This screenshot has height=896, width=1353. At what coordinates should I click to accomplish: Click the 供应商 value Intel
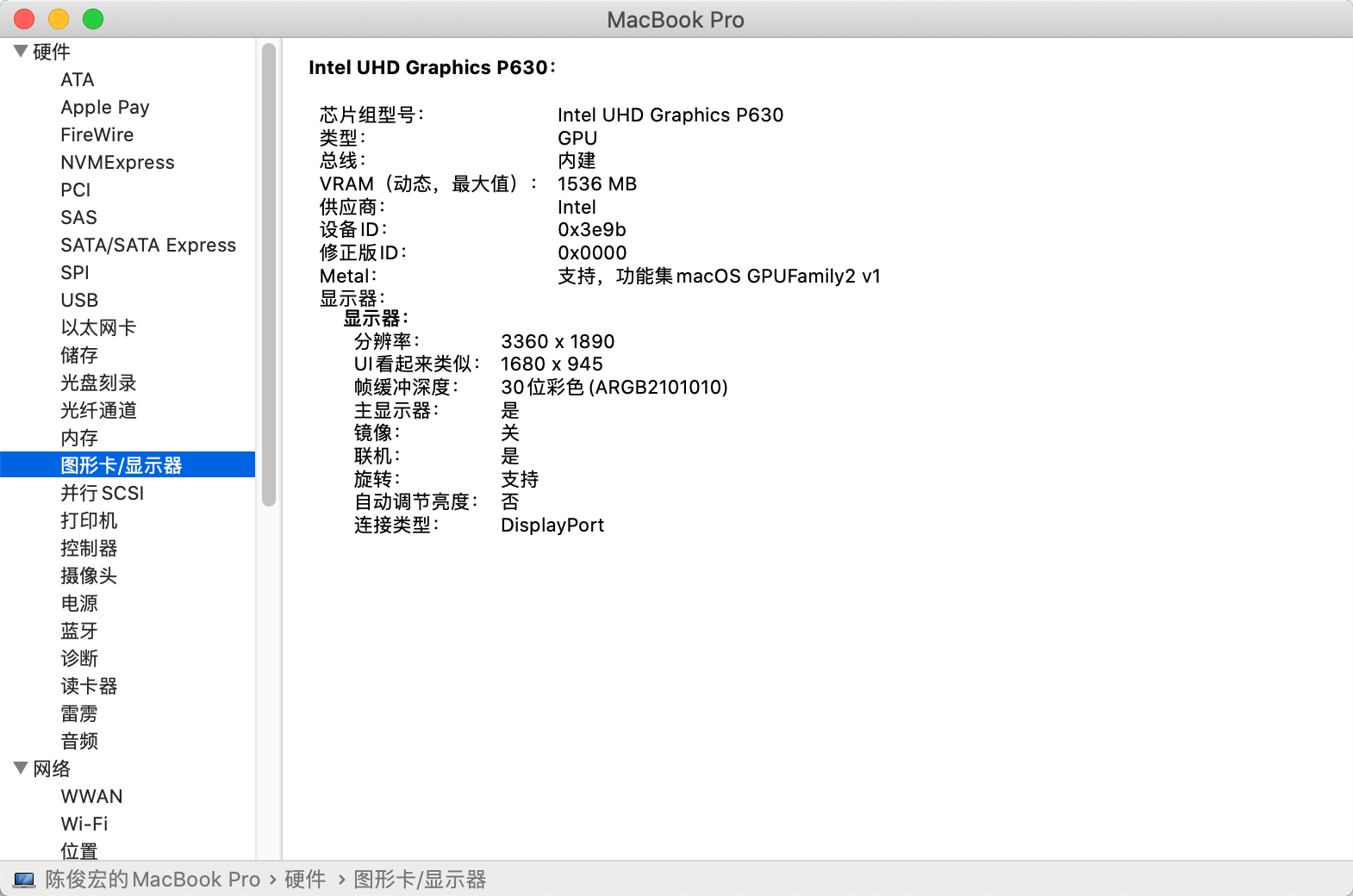(x=577, y=208)
